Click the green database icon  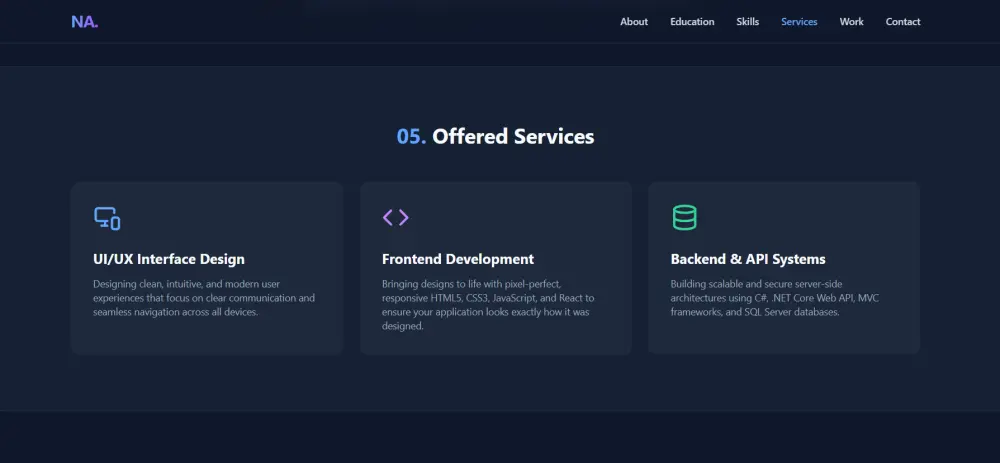point(684,217)
